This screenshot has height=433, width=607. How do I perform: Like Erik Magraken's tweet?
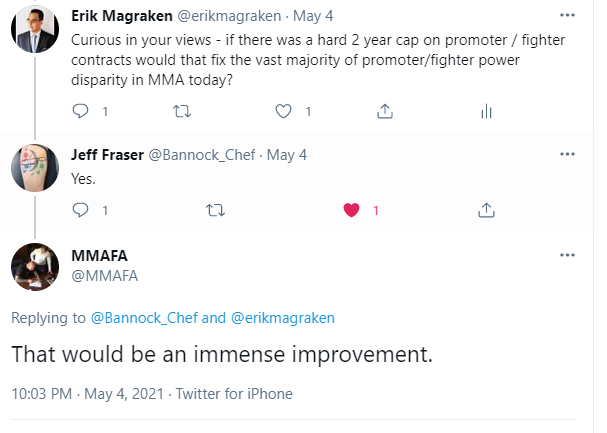pyautogui.click(x=284, y=112)
